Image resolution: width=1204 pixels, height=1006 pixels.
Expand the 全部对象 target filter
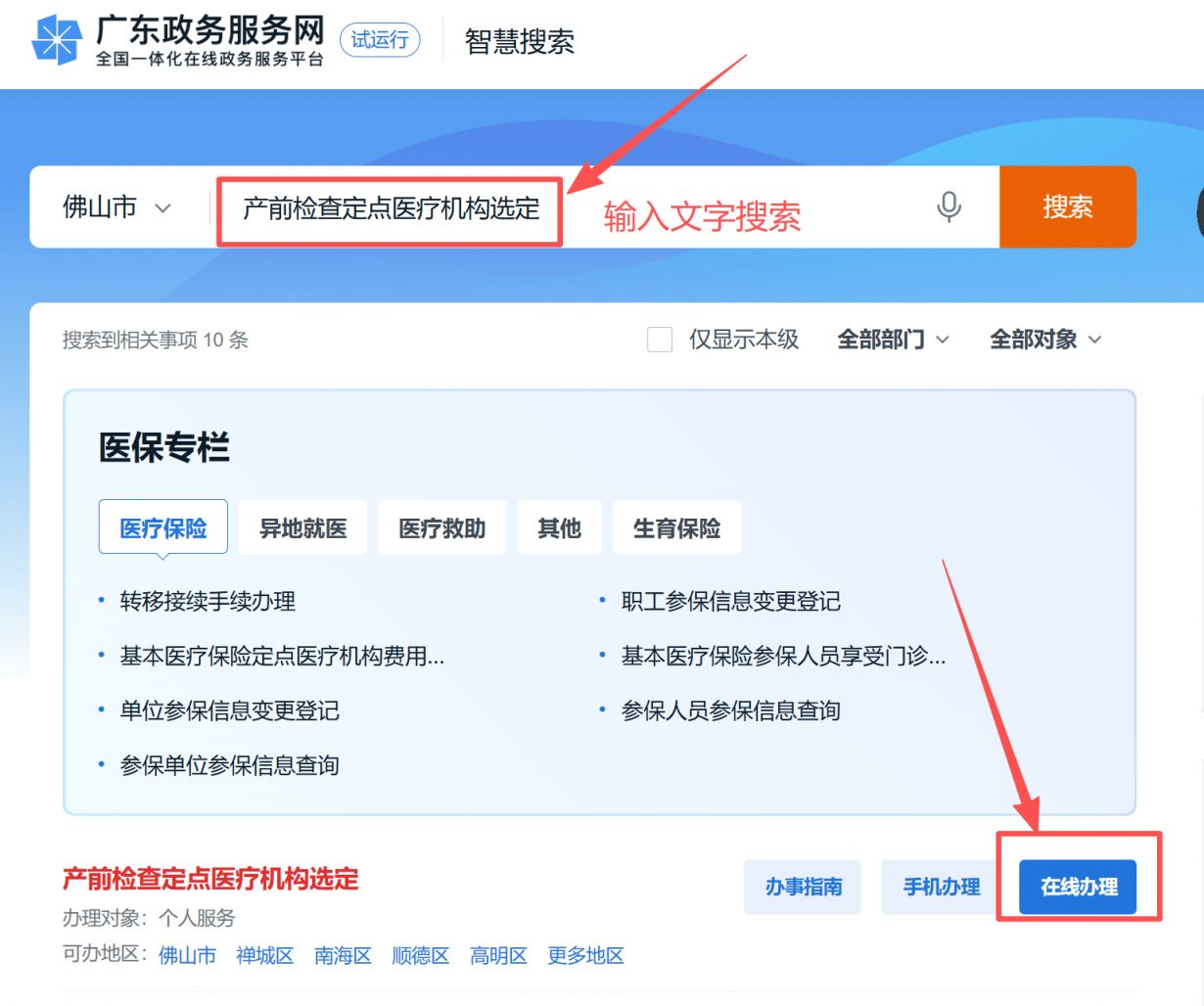(x=1045, y=340)
